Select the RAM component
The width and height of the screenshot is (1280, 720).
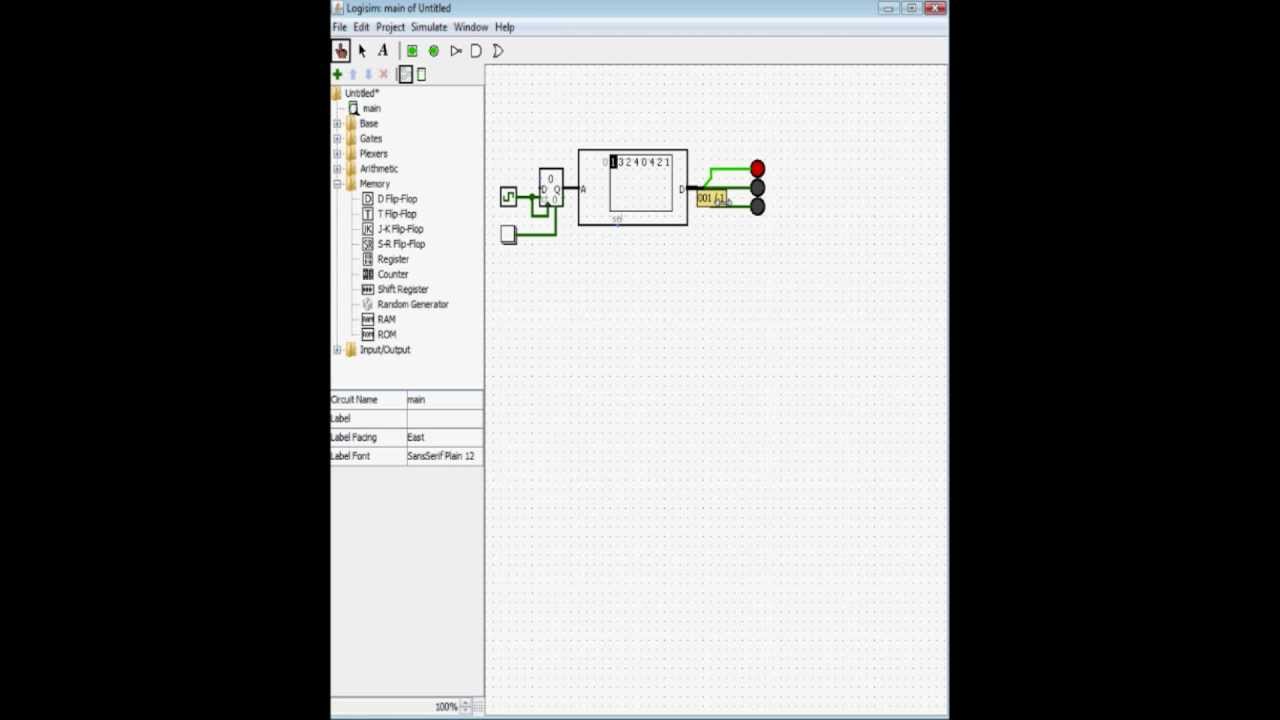(379, 319)
